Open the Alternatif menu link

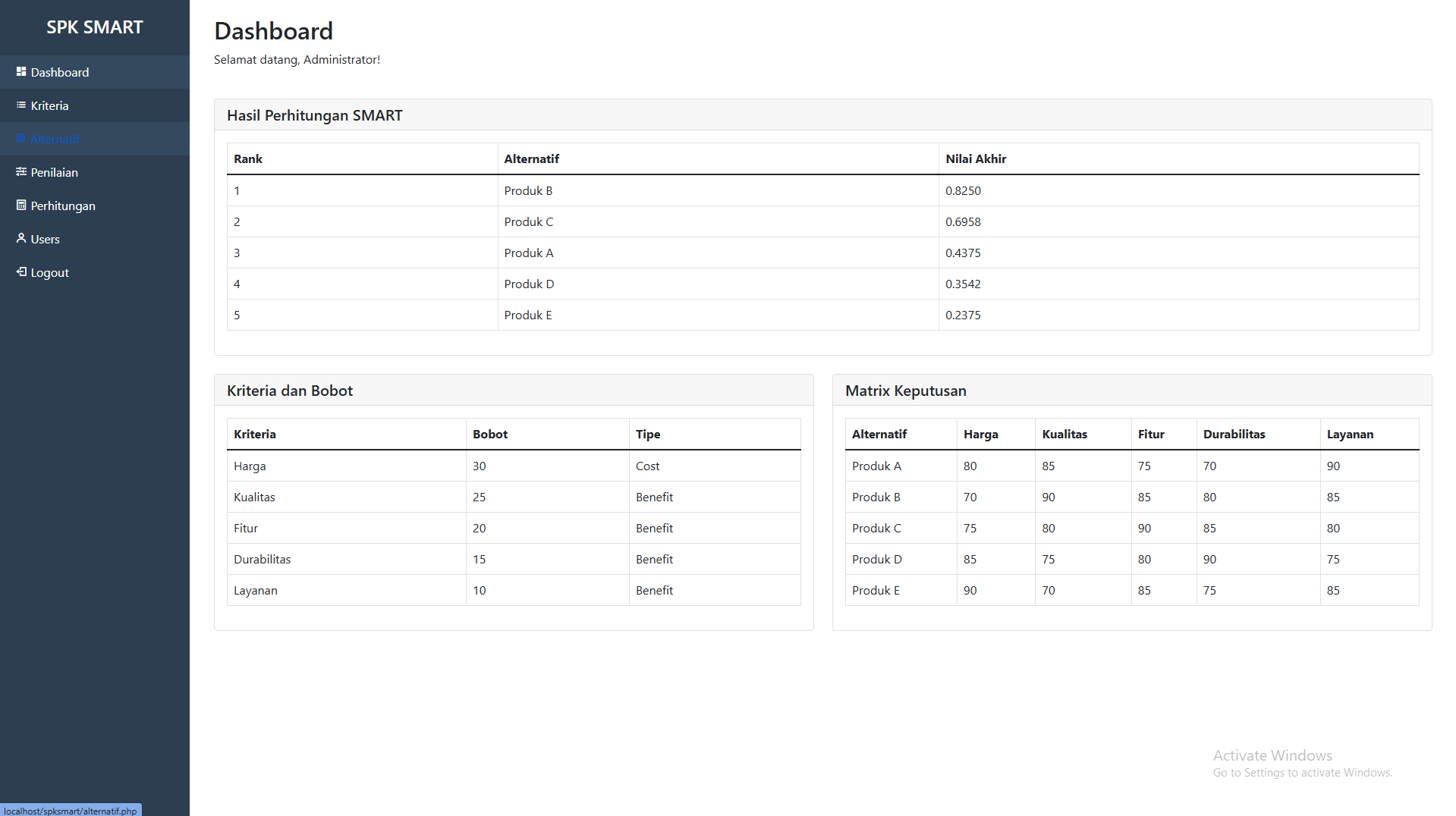(95, 139)
